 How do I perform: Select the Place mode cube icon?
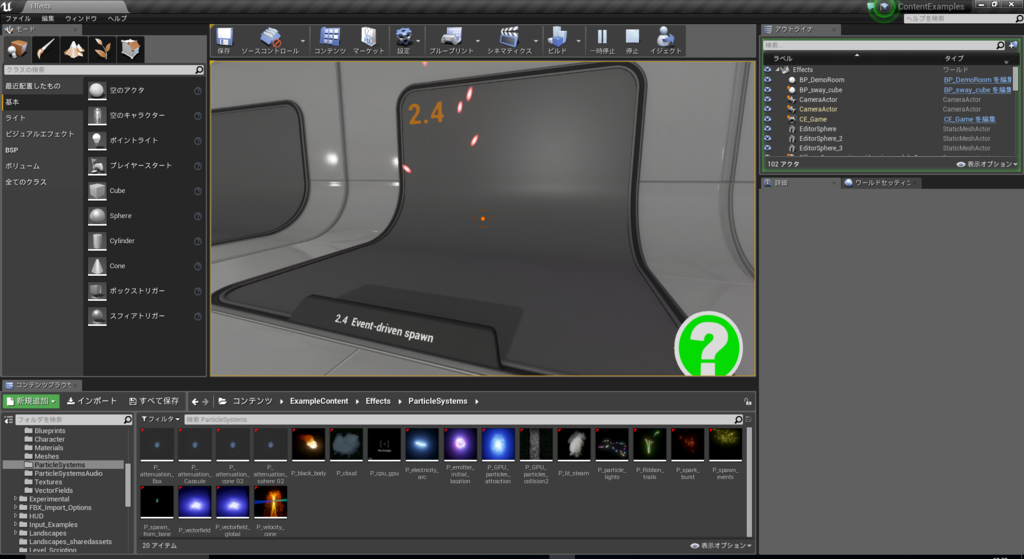coord(18,49)
